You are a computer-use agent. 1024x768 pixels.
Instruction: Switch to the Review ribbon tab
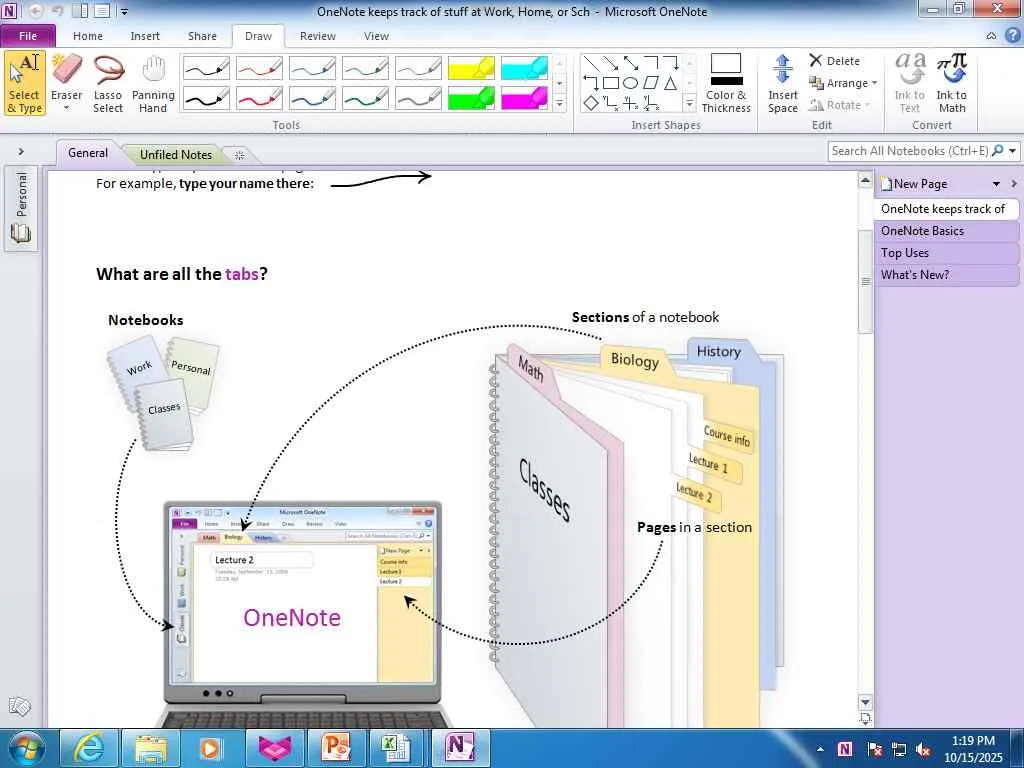(317, 36)
